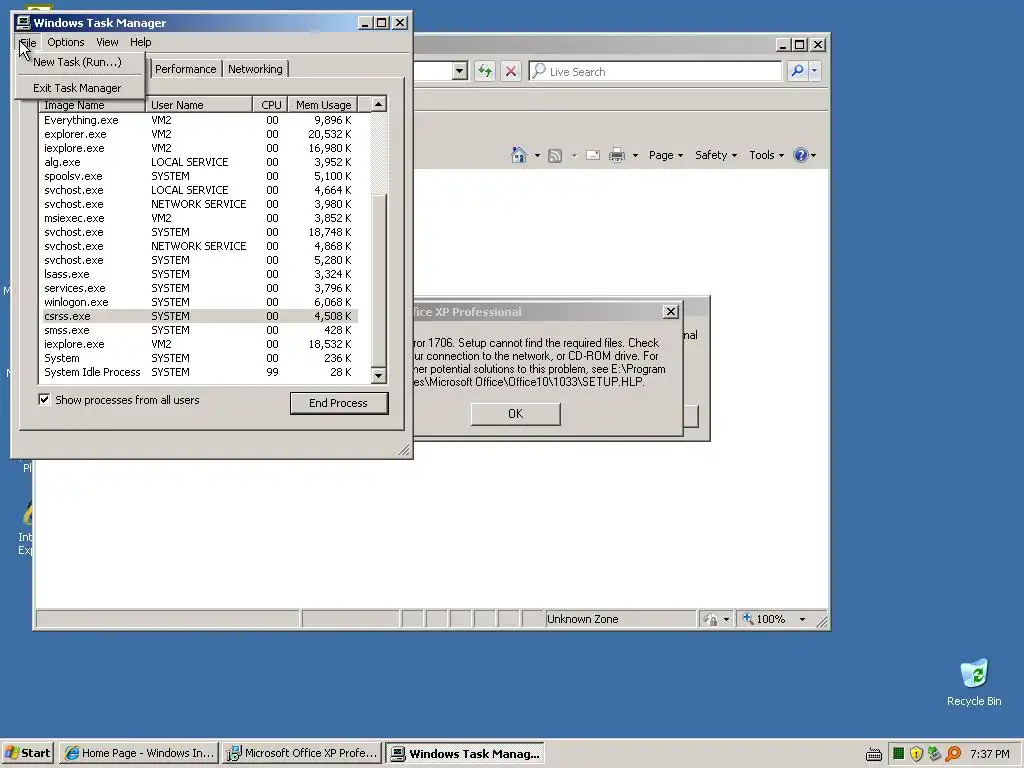The image size is (1024, 768).
Task: Click Windows Task Manager taskbar button
Action: 465,753
